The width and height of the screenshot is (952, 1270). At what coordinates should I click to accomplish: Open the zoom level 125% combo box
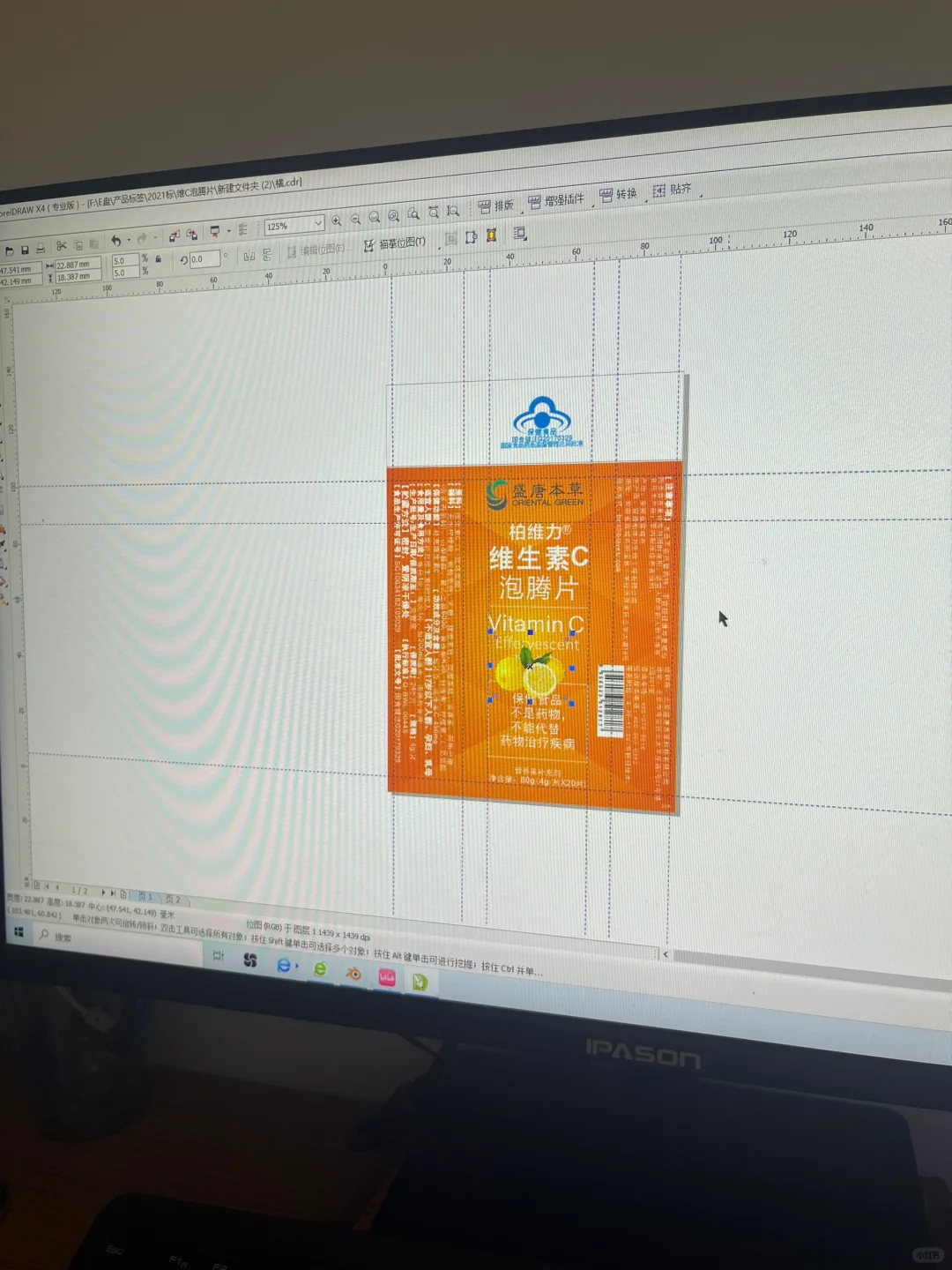[294, 225]
